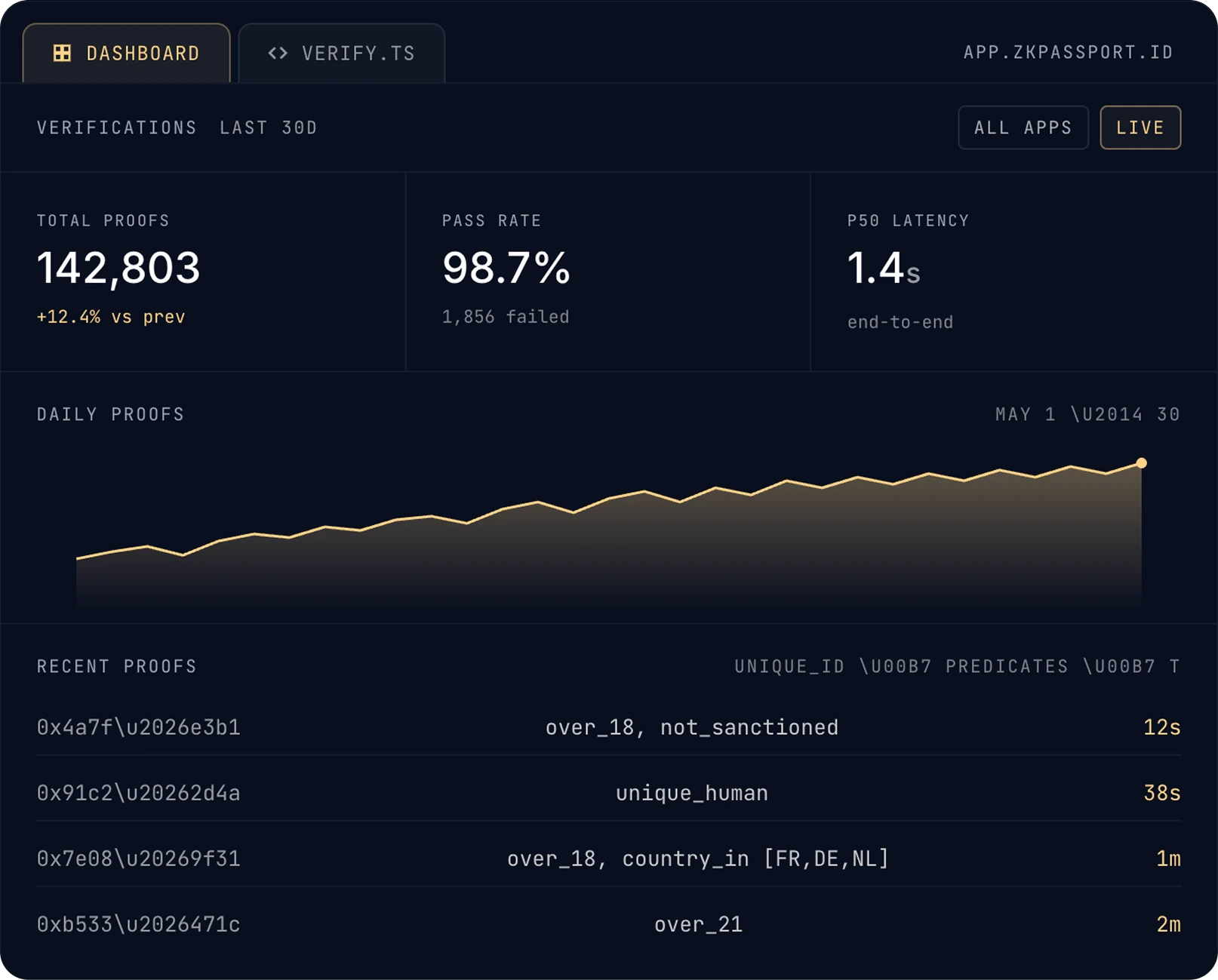Click the 1m timestamp
Image resolution: width=1218 pixels, height=980 pixels.
(1169, 859)
